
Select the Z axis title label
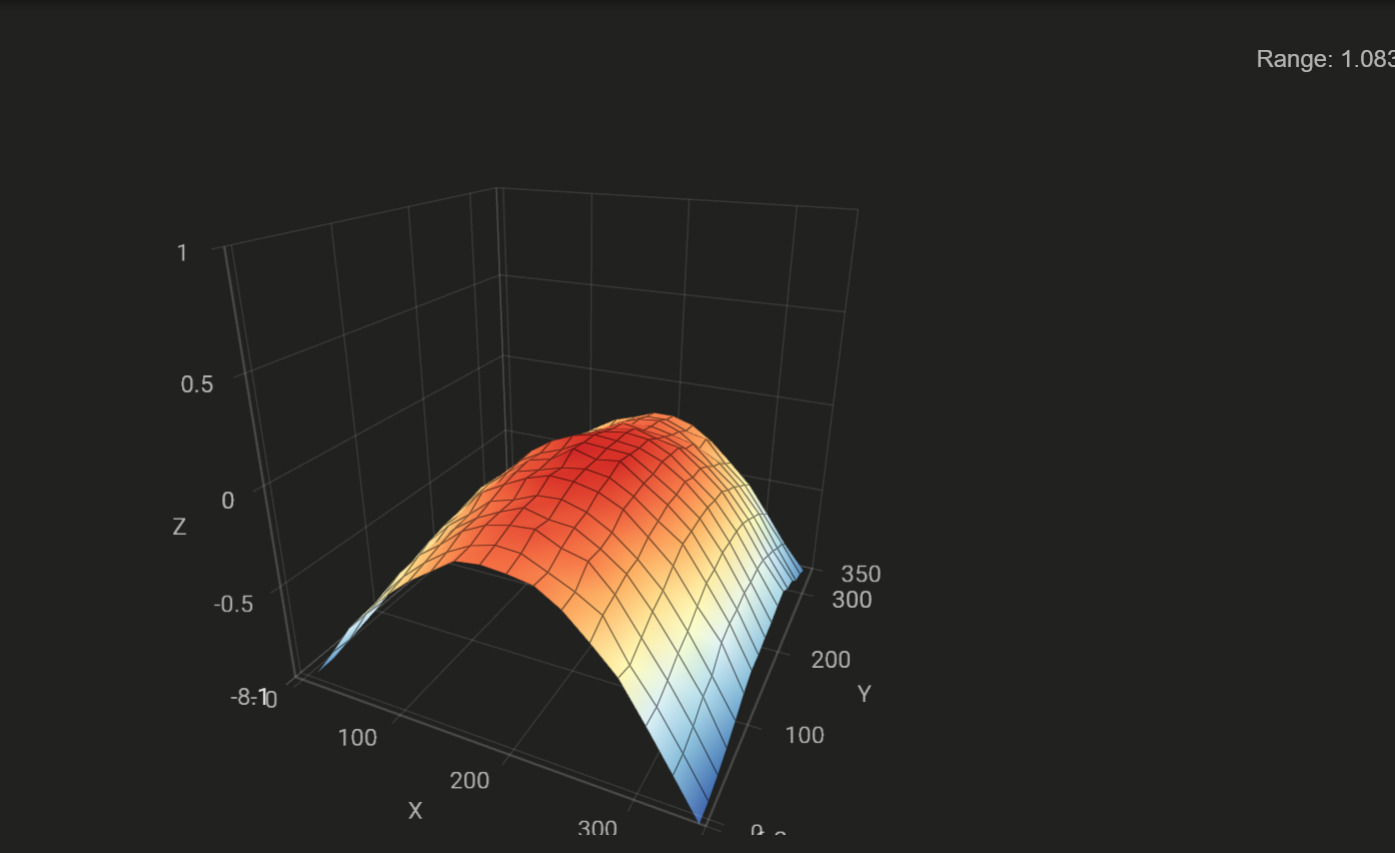[x=179, y=527]
